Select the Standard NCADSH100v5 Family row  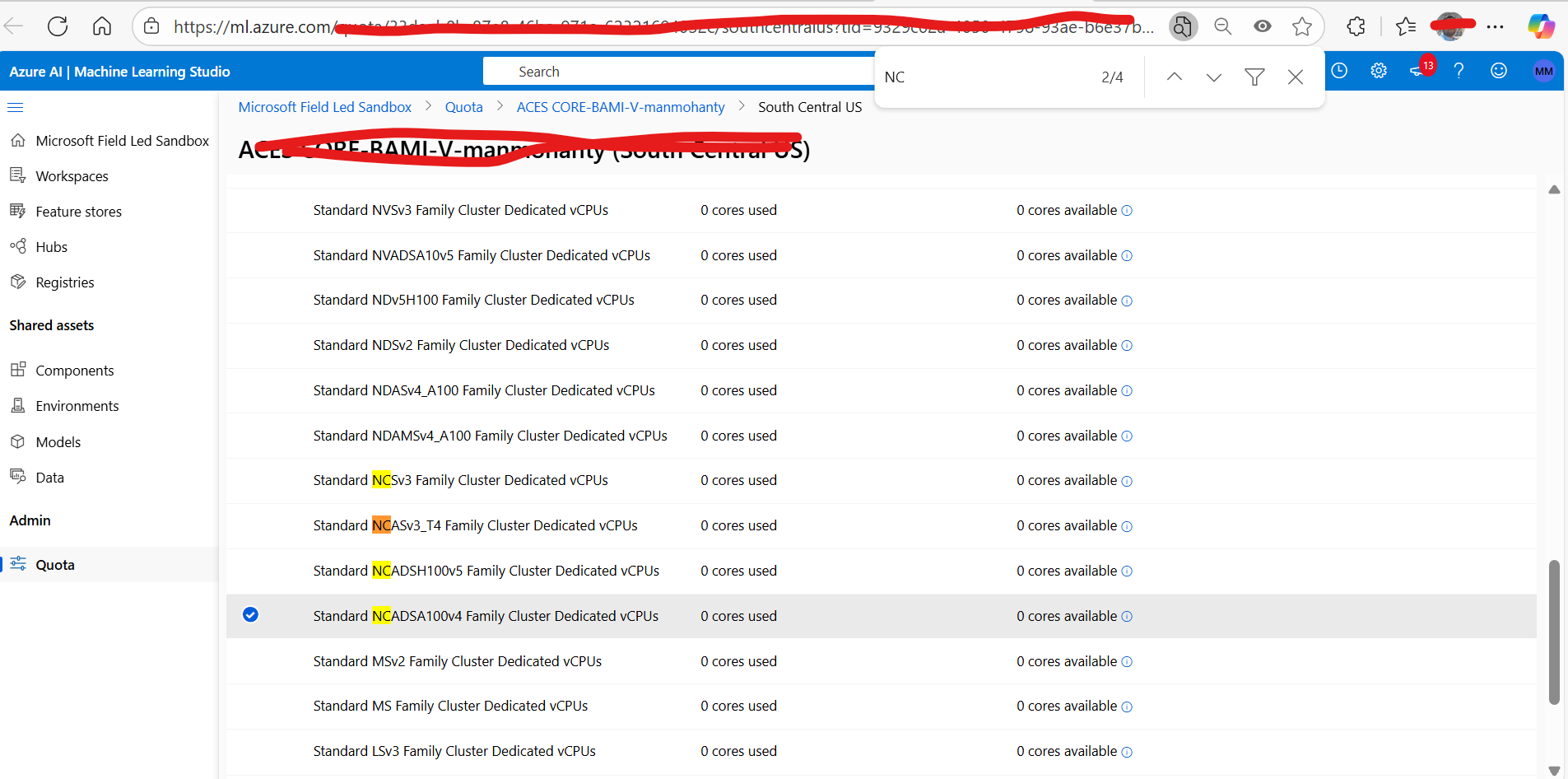tap(882, 571)
